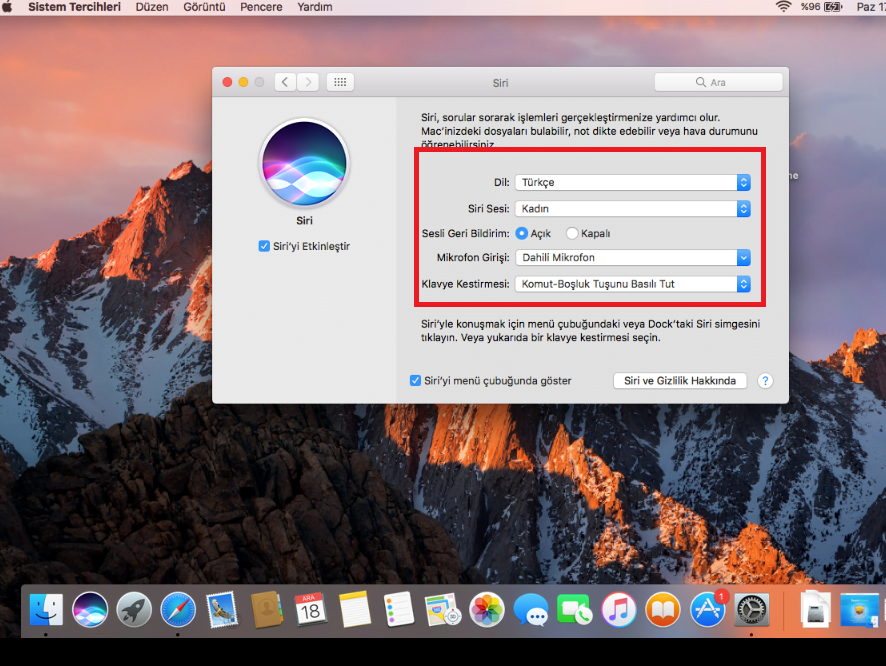Screen dimensions: 886x666
Task: Click the Ara search field
Action: point(716,82)
